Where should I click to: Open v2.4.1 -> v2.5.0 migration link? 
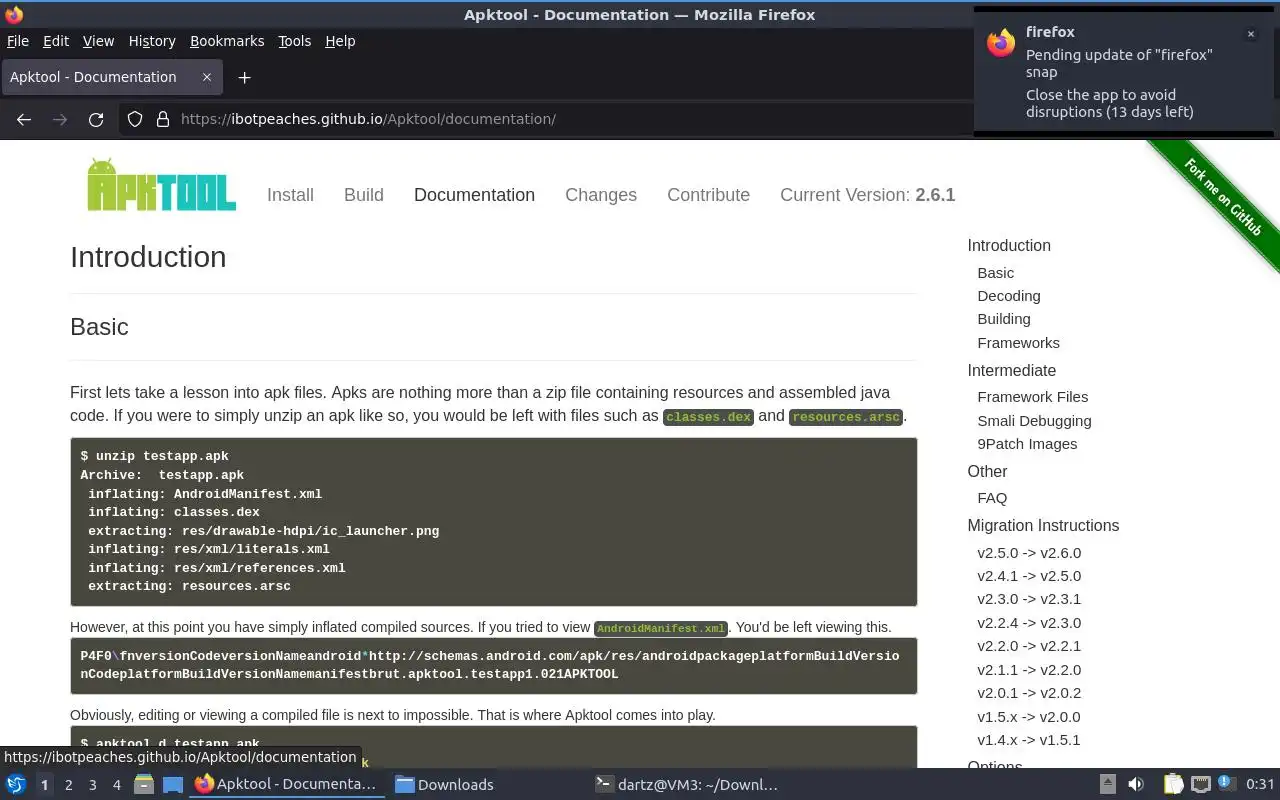[x=1029, y=576]
